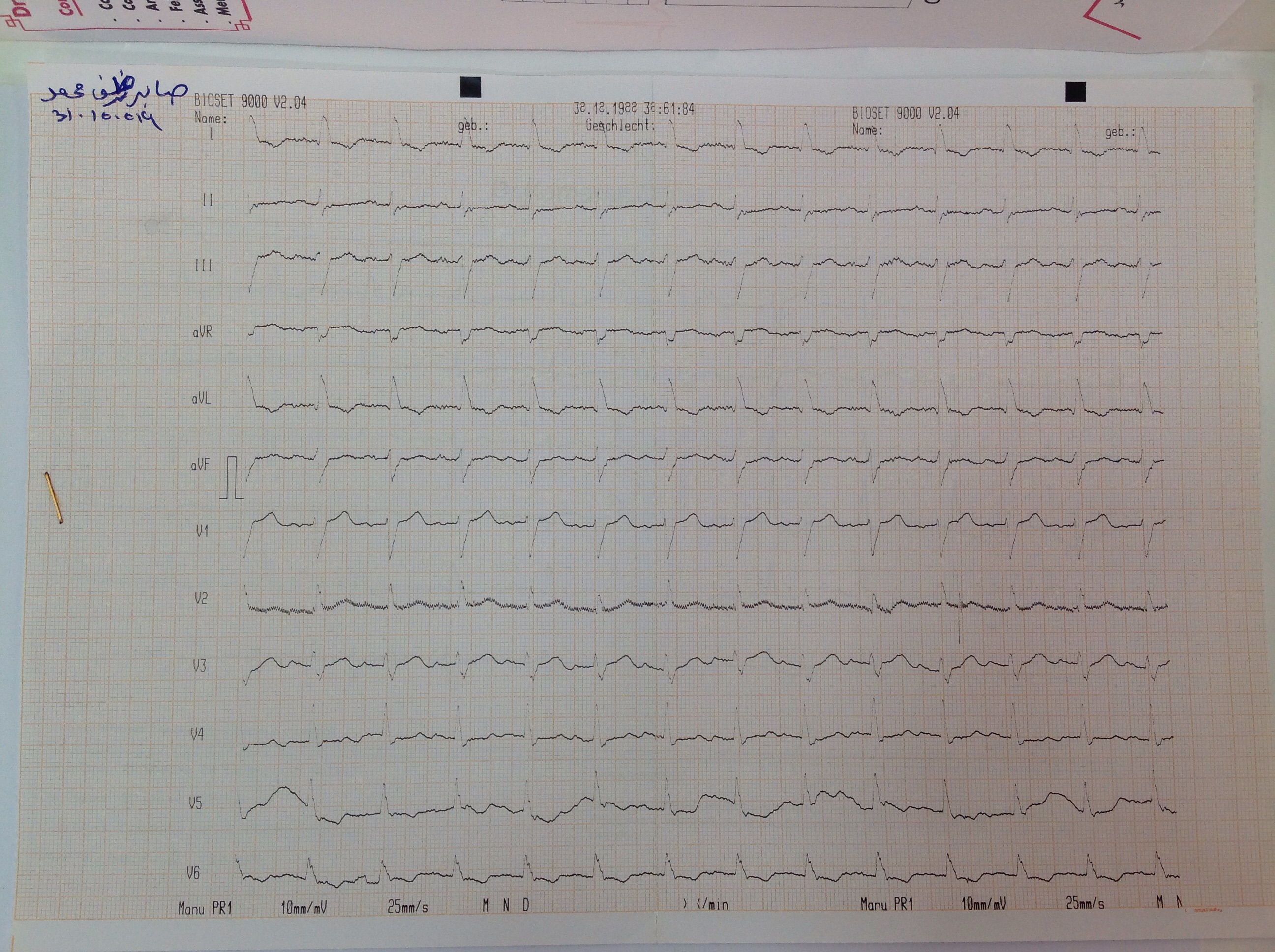Select the lead I label
The image size is (1275, 952).
(x=211, y=134)
